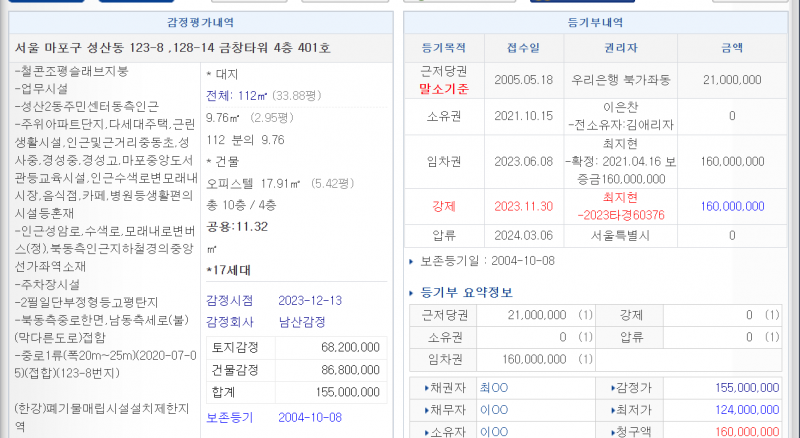Image resolution: width=800 pixels, height=438 pixels.
Task: Click the owner name 이은찬
Action: click(x=620, y=107)
